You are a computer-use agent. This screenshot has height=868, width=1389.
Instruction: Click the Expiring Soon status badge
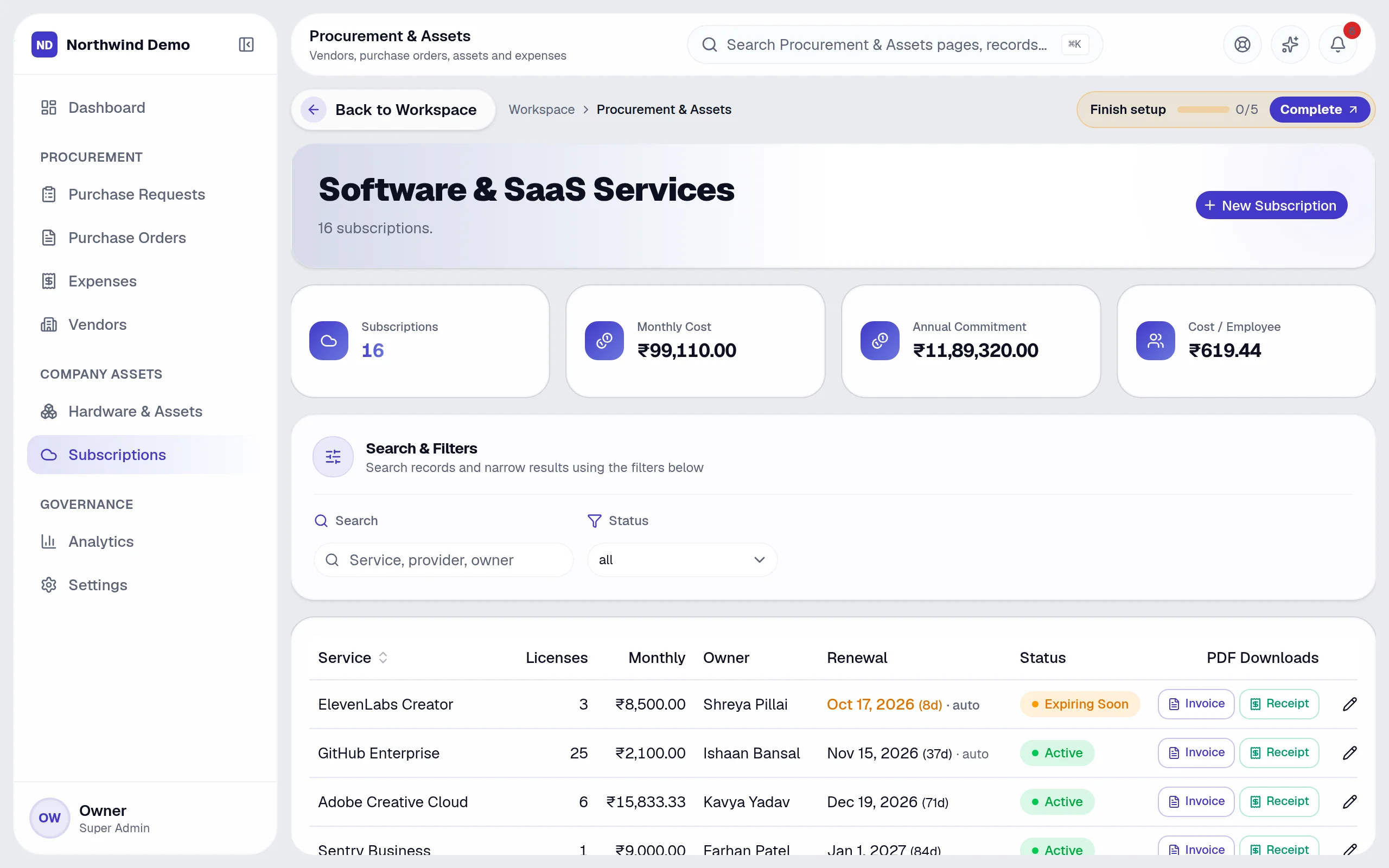click(x=1080, y=704)
